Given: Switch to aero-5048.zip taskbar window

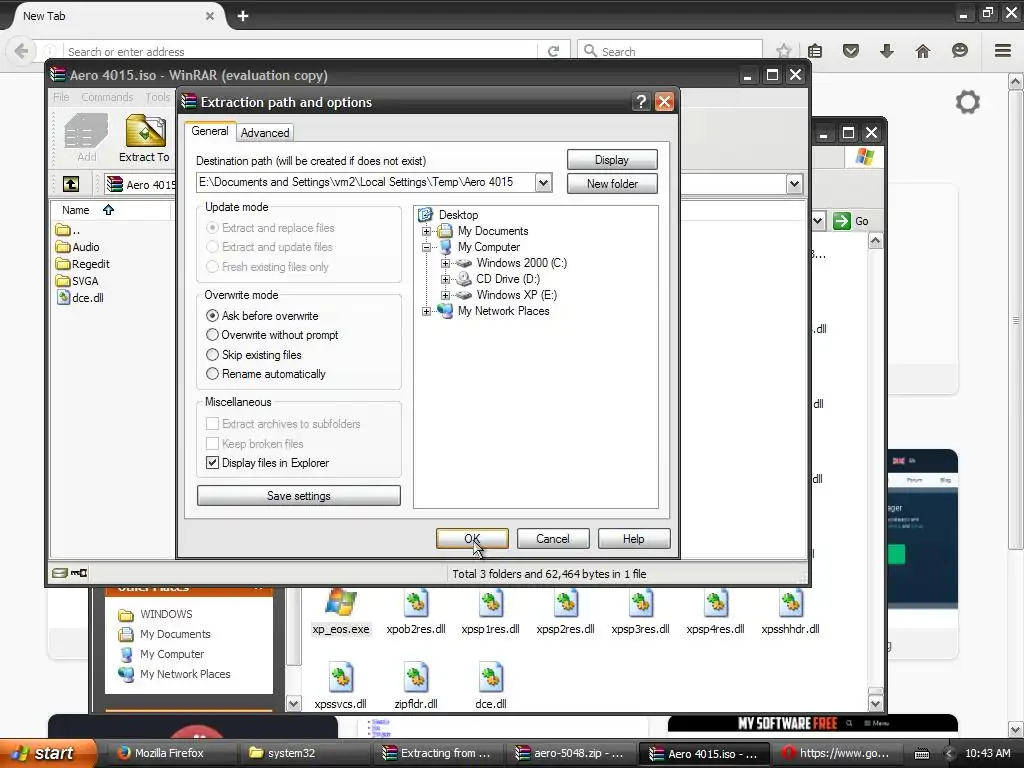Looking at the screenshot, I should click(568, 753).
